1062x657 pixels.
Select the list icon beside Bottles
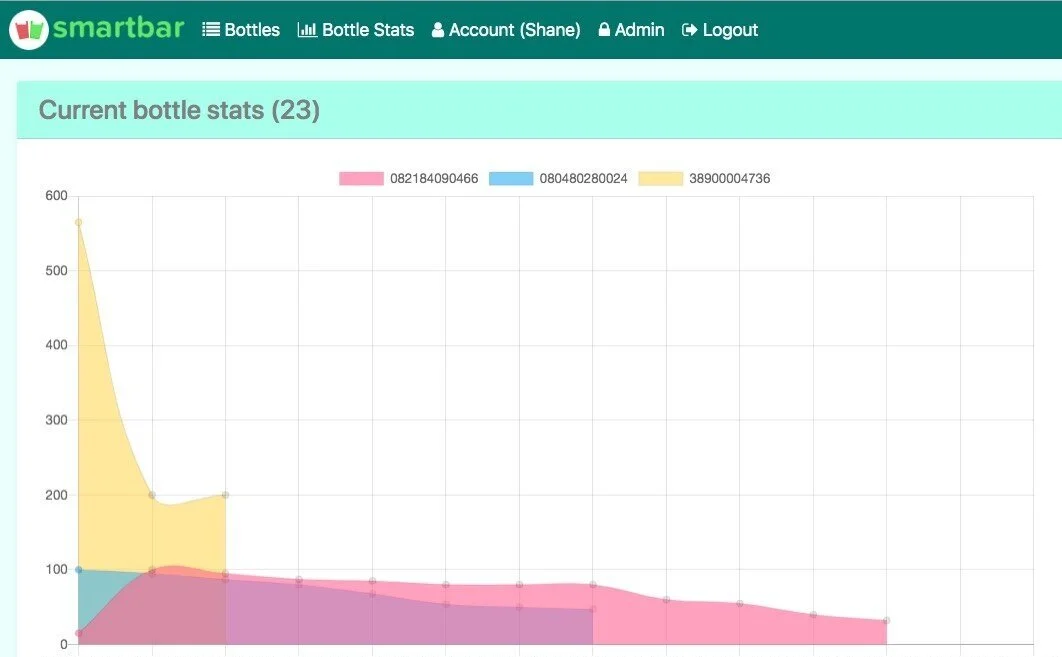pos(210,29)
